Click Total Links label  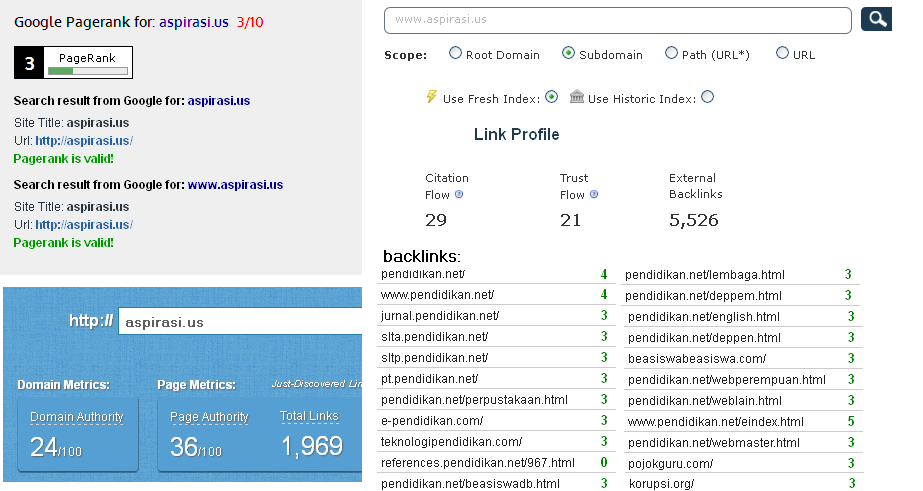point(309,416)
